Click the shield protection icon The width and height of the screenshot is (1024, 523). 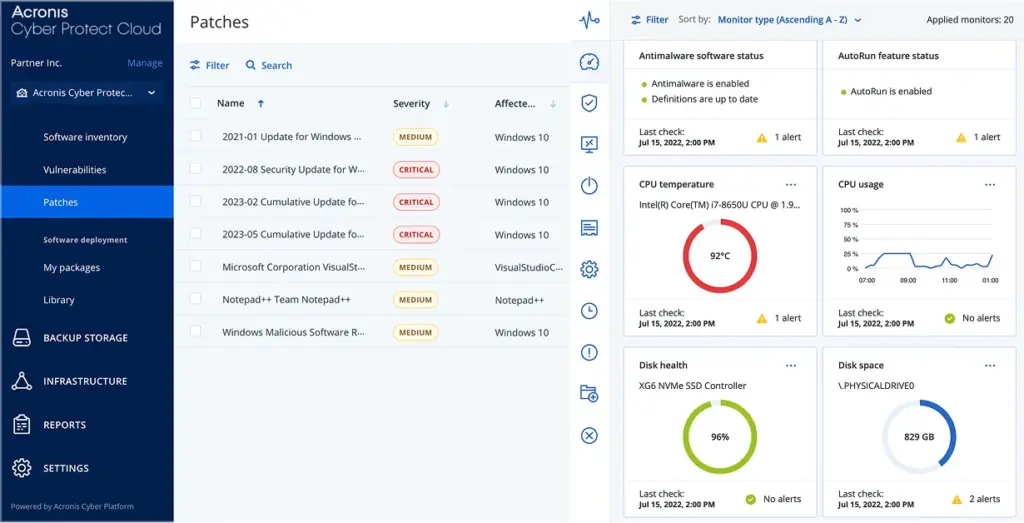pos(589,103)
